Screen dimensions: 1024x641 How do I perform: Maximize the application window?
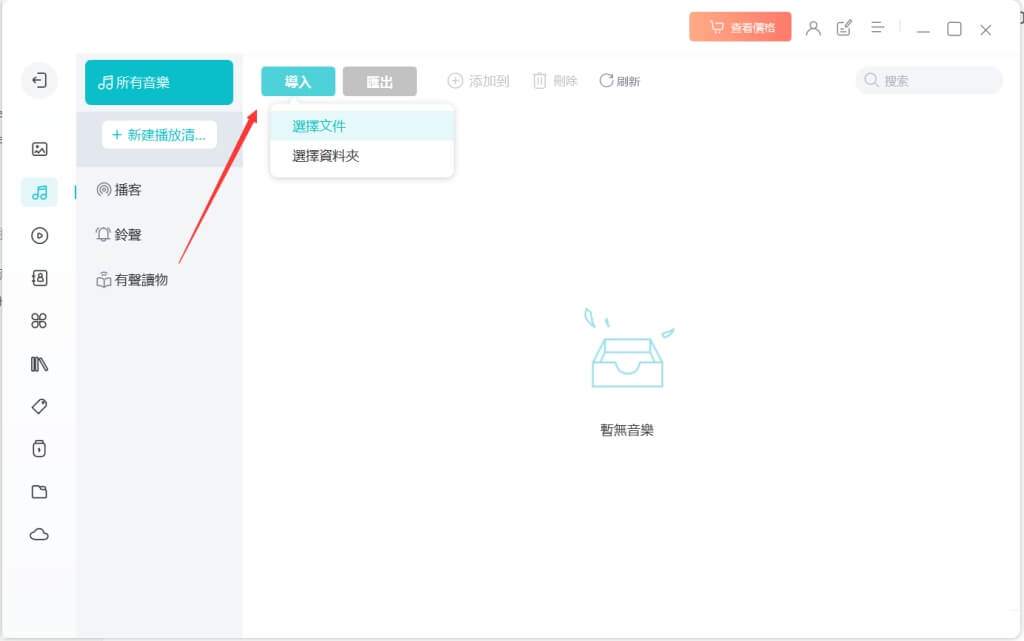[x=954, y=29]
